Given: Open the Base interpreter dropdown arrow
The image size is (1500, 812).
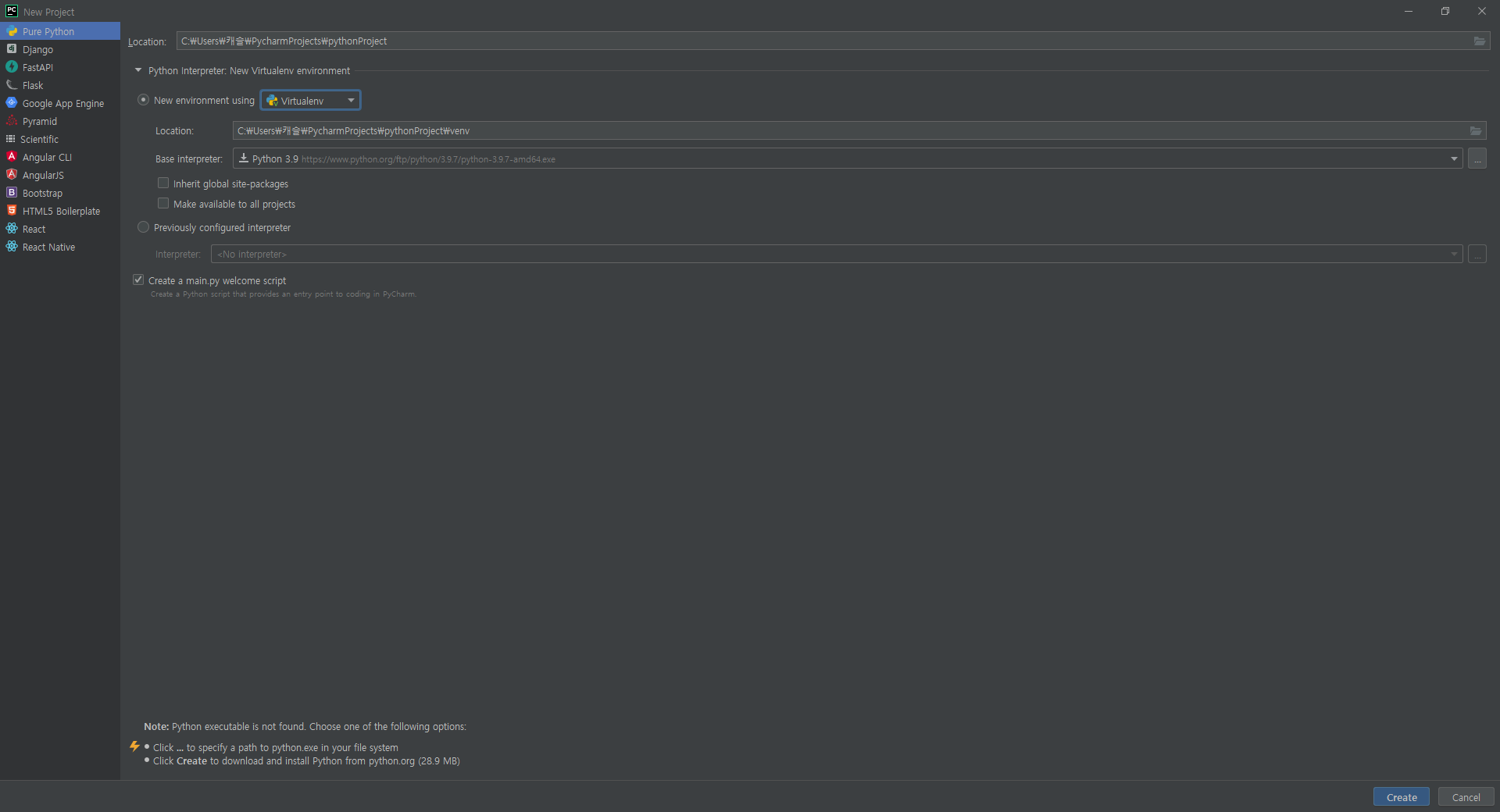Looking at the screenshot, I should point(1454,159).
